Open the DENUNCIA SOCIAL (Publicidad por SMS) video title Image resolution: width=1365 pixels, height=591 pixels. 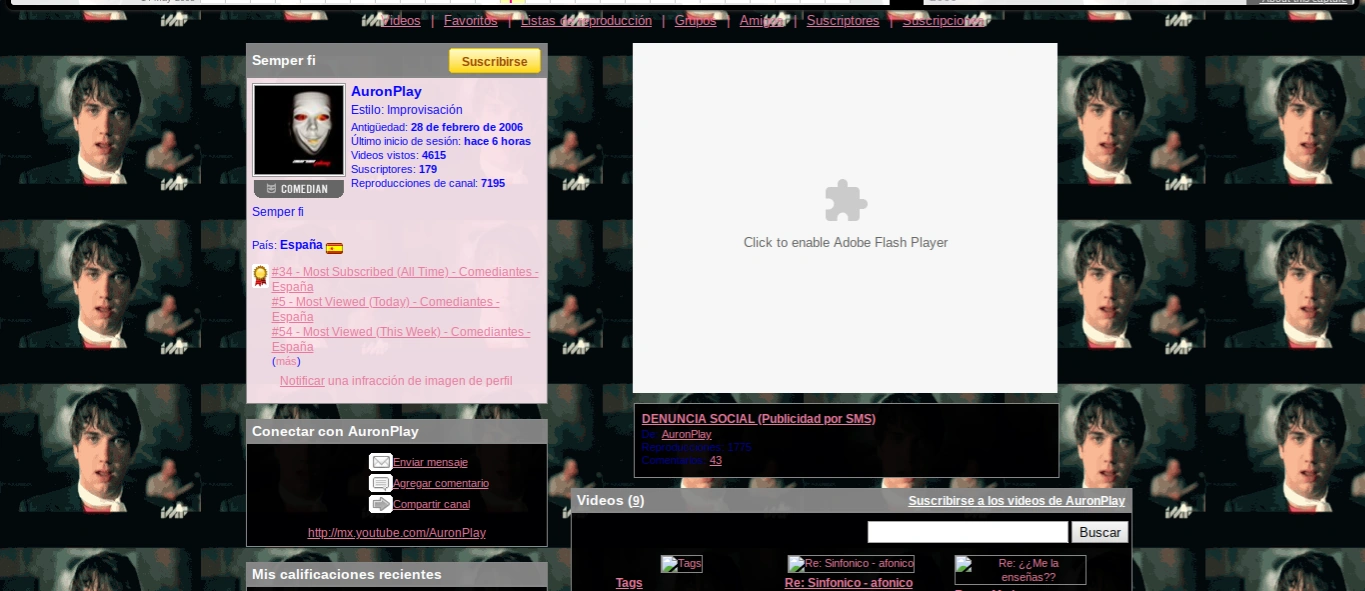tap(758, 419)
